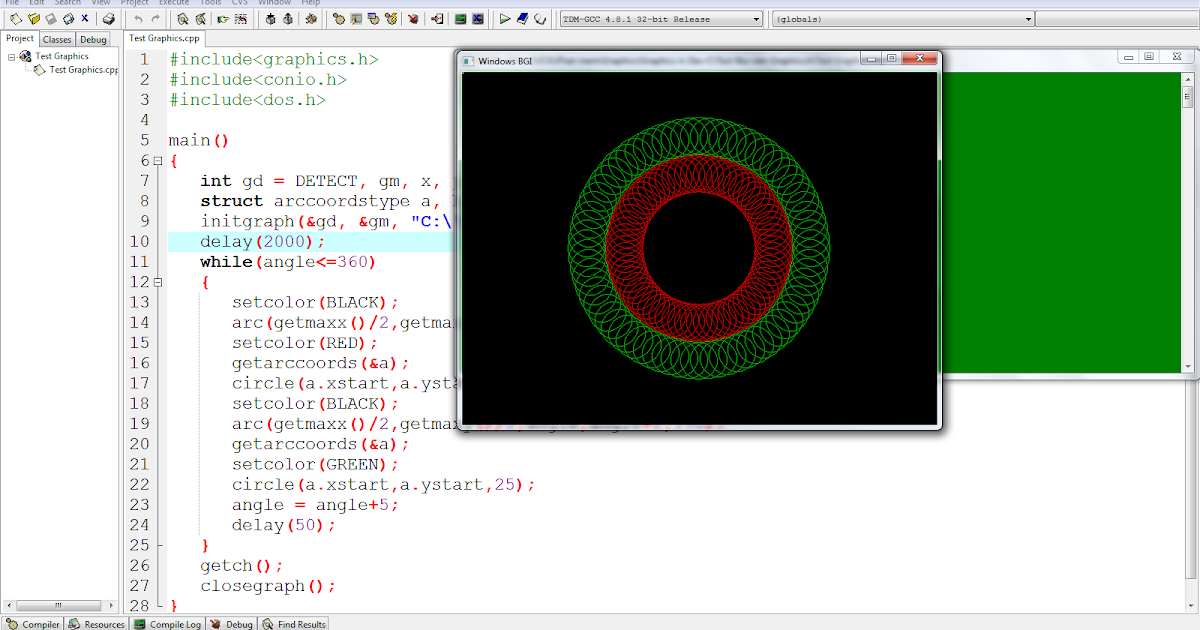Compile the project with the compile icon
This screenshot has height=630, width=1200.
(x=340, y=18)
